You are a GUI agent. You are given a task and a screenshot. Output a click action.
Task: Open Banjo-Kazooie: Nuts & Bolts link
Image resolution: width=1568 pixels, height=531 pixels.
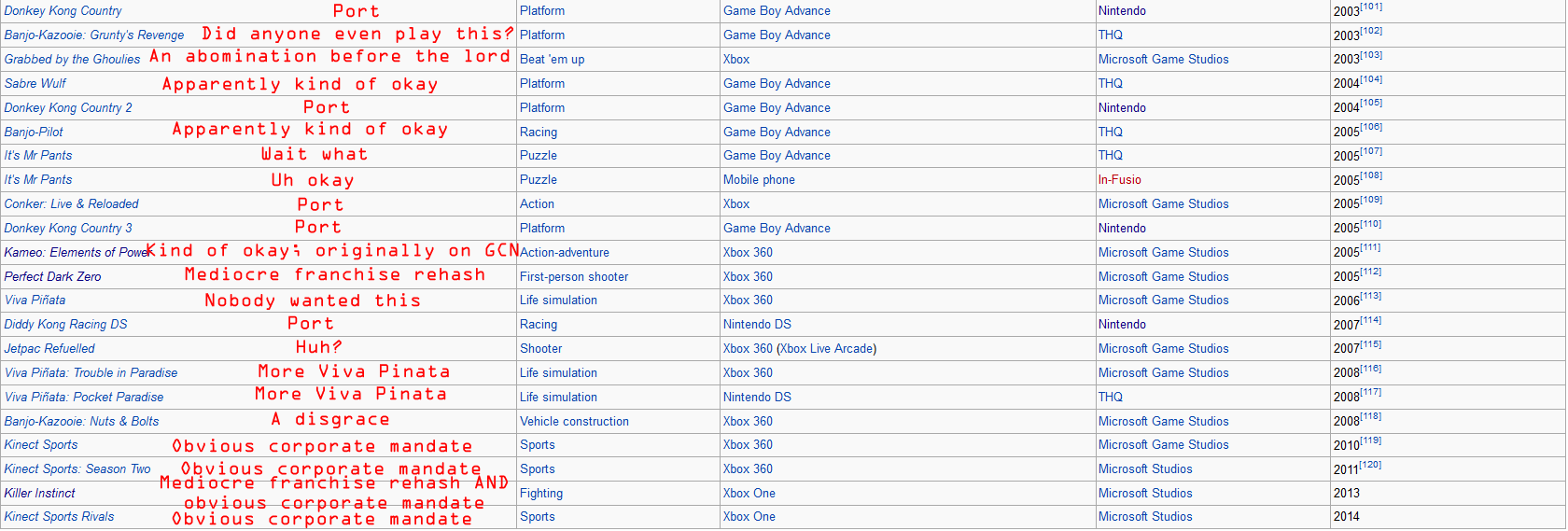(x=81, y=422)
